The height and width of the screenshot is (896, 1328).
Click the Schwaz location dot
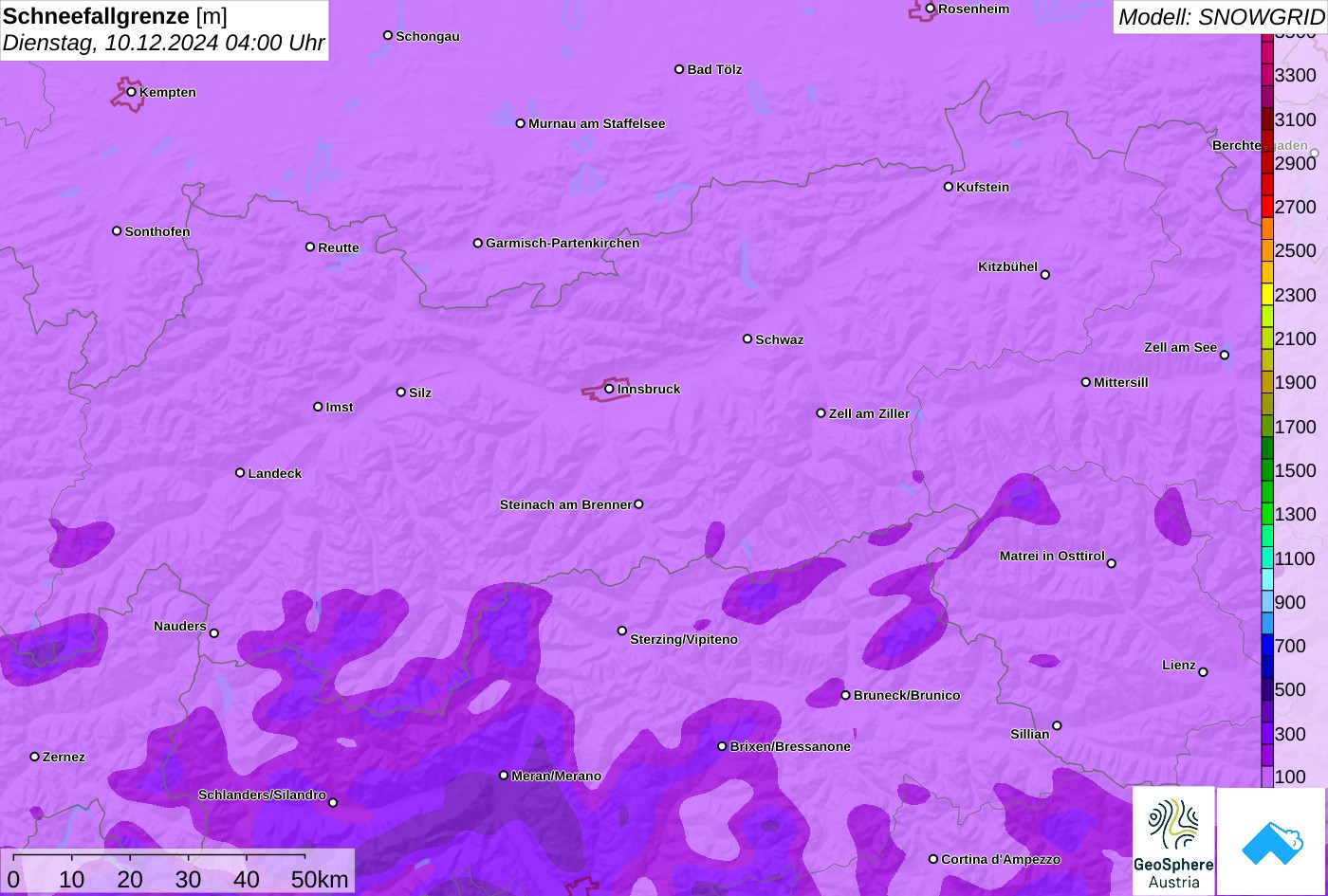(x=747, y=338)
